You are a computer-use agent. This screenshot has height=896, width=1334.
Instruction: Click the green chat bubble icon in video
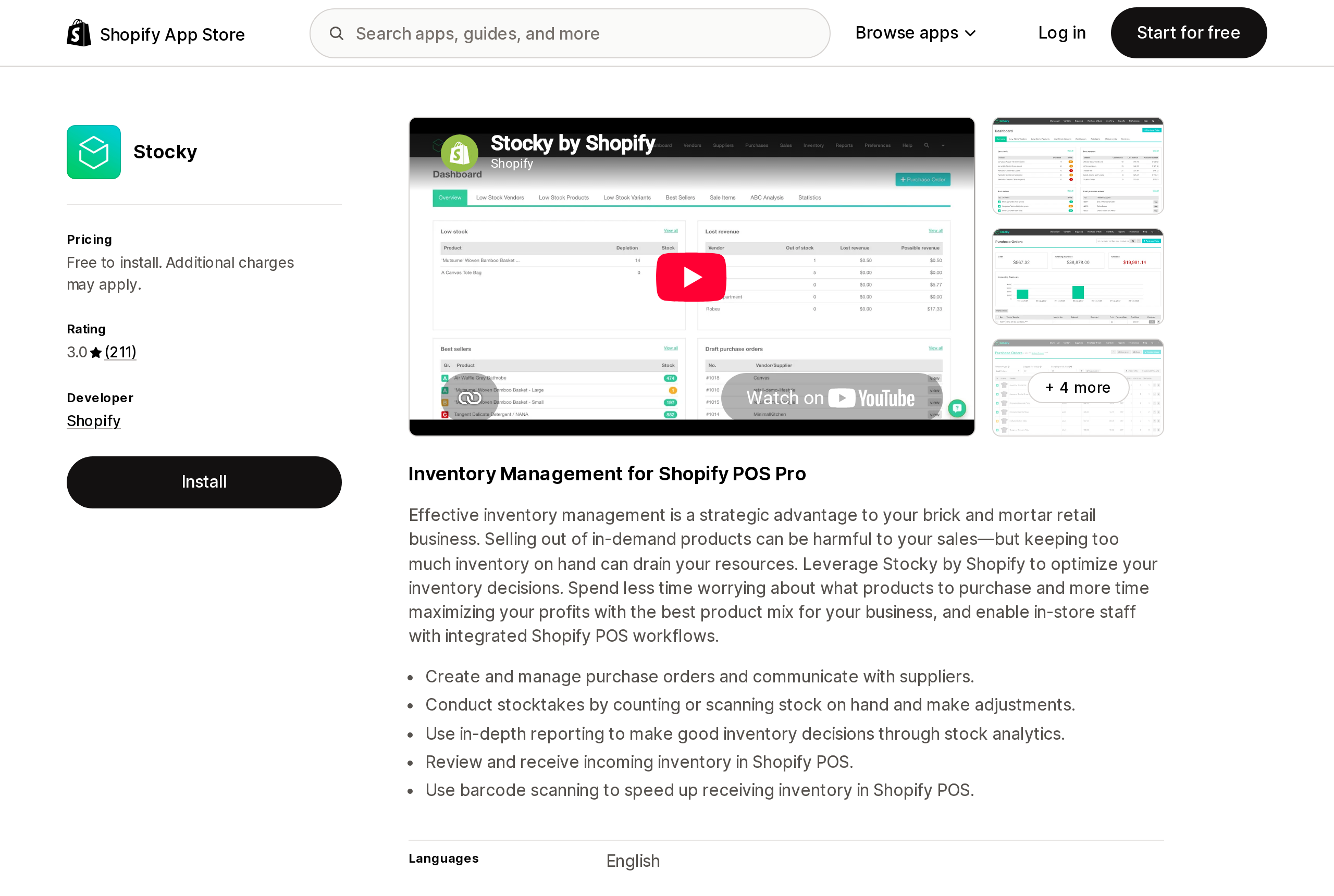pos(957,408)
